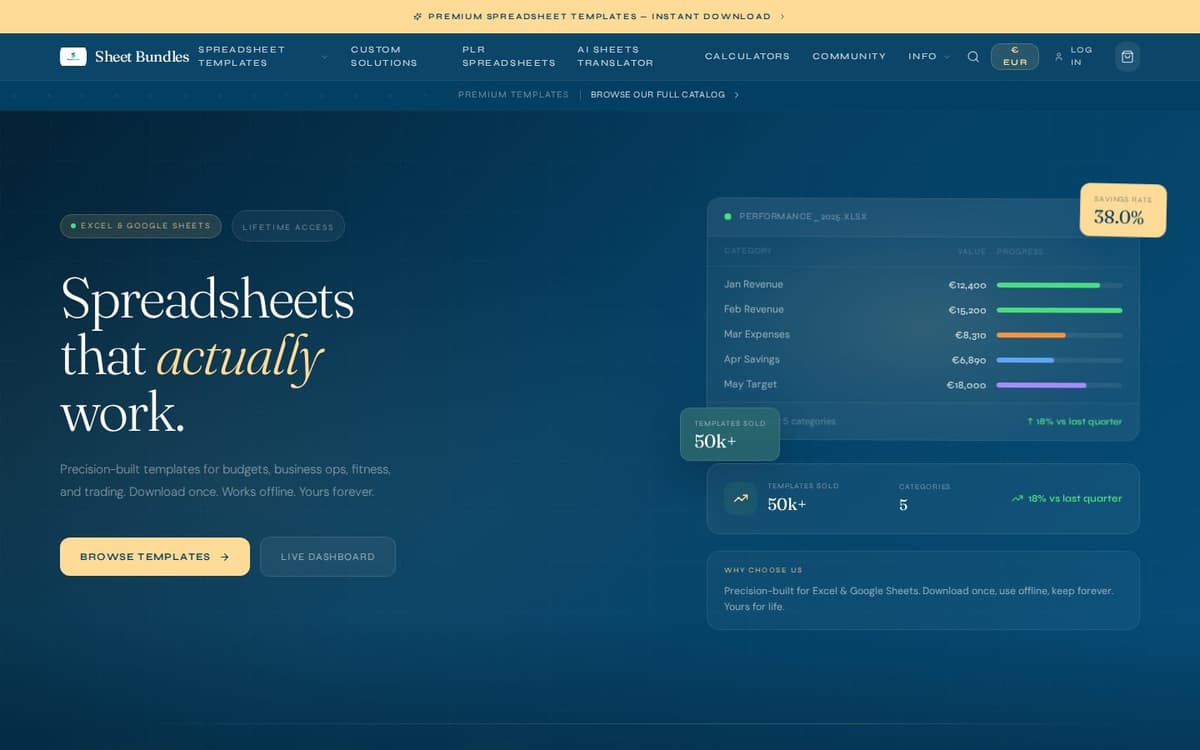1200x750 pixels.
Task: Click the Log In user icon
Action: point(1058,57)
